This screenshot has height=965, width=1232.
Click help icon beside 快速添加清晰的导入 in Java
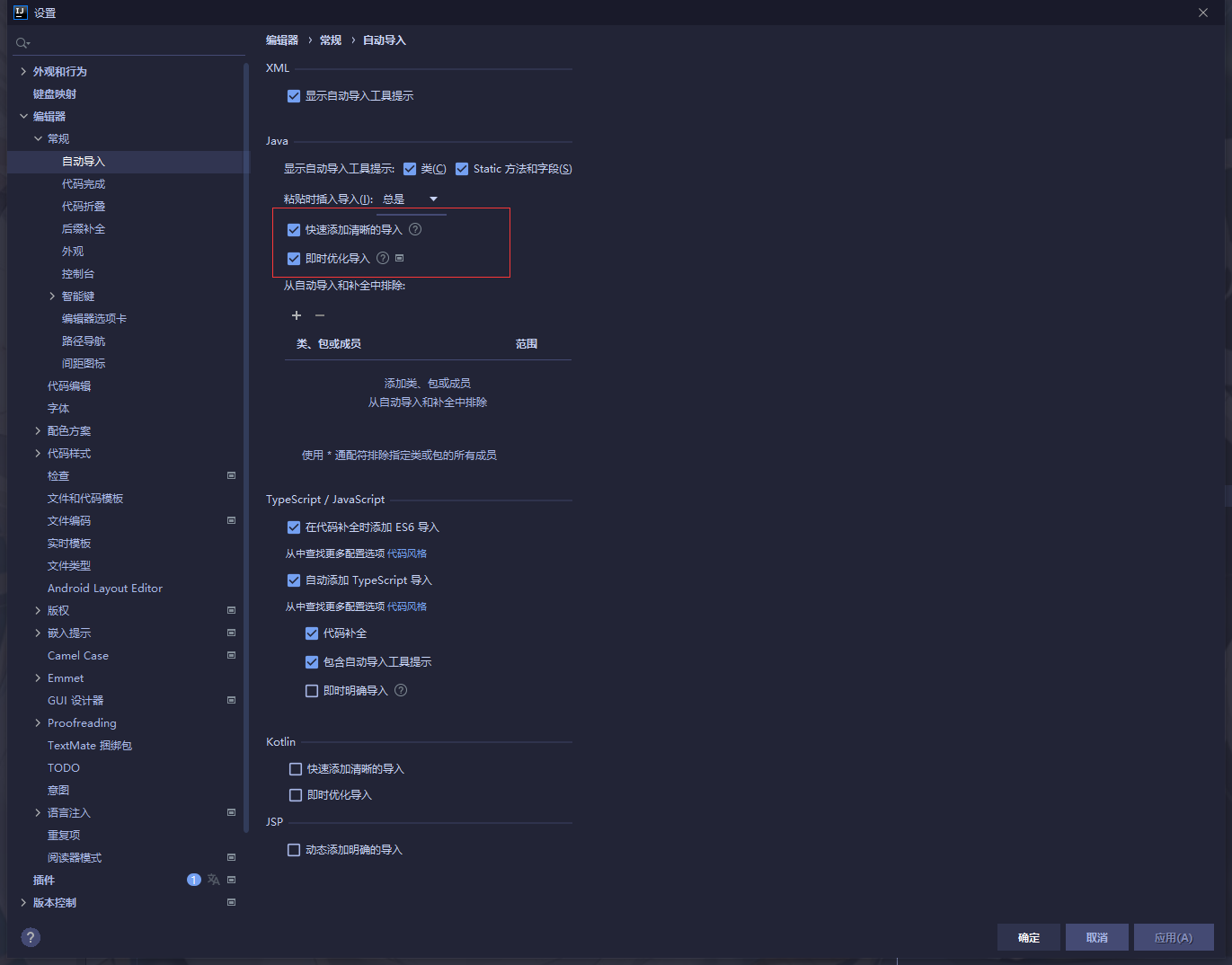pos(415,229)
